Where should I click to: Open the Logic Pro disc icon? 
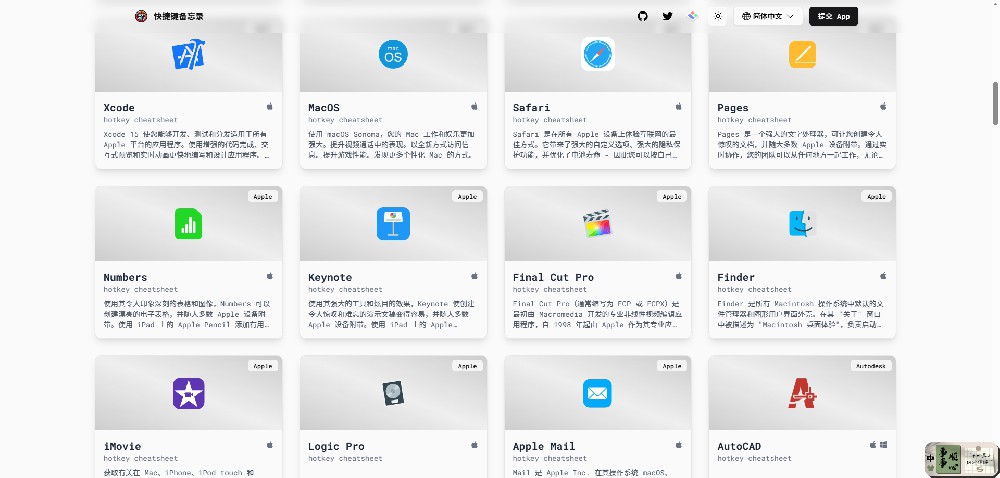[393, 393]
